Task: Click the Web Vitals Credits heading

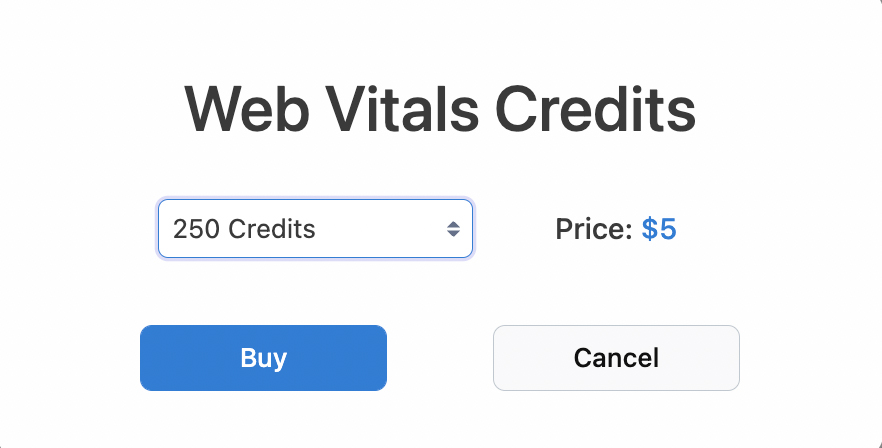Action: point(440,109)
